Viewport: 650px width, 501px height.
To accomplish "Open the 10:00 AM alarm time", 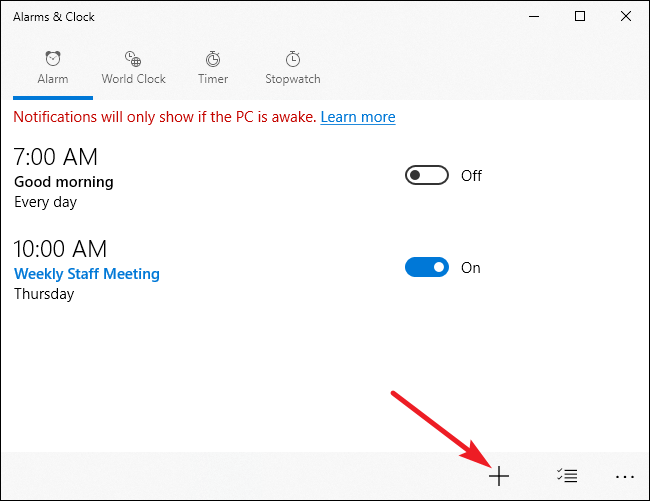I will click(x=60, y=249).
